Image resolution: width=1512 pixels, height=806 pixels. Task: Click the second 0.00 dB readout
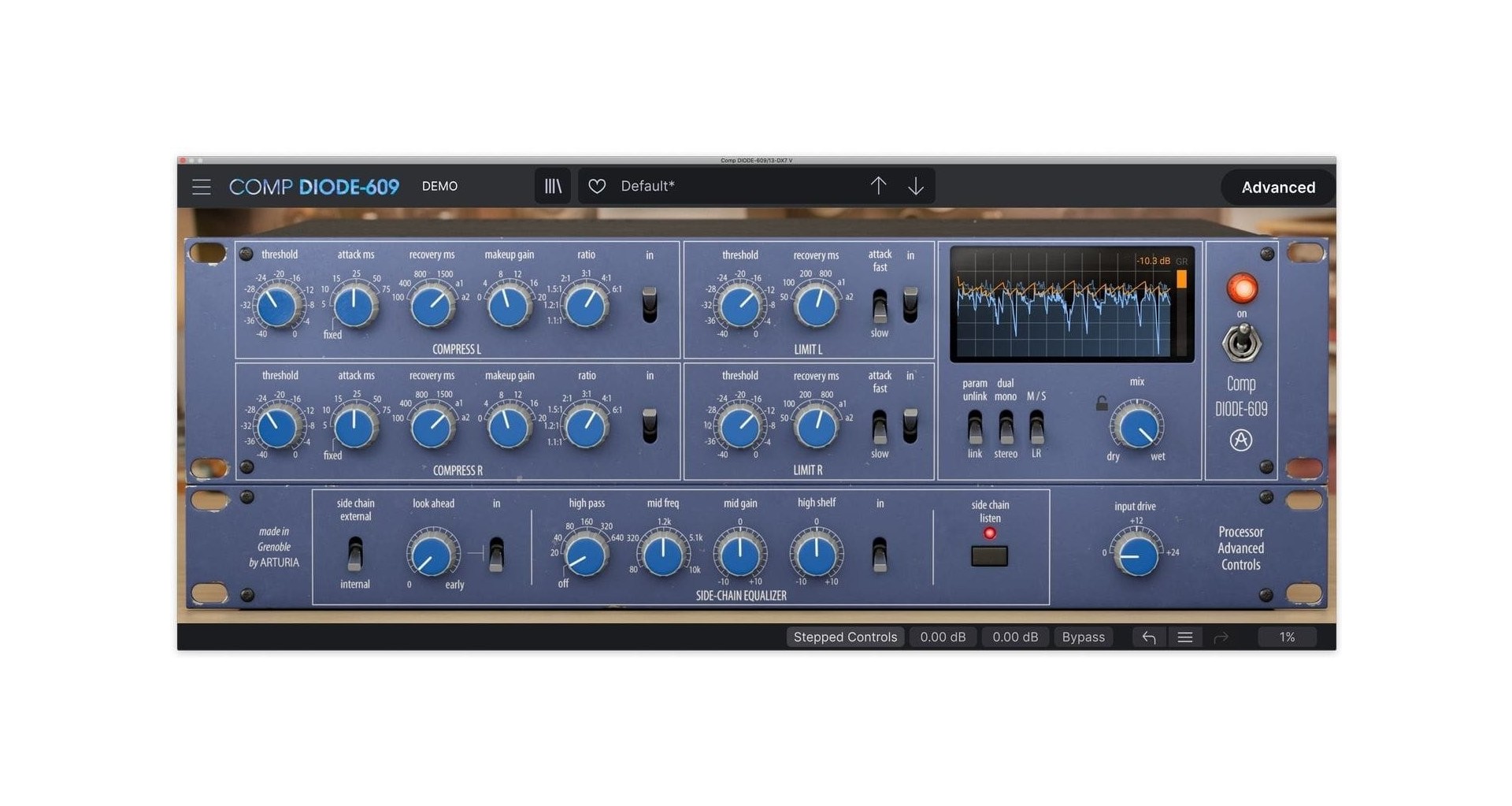click(x=1015, y=637)
